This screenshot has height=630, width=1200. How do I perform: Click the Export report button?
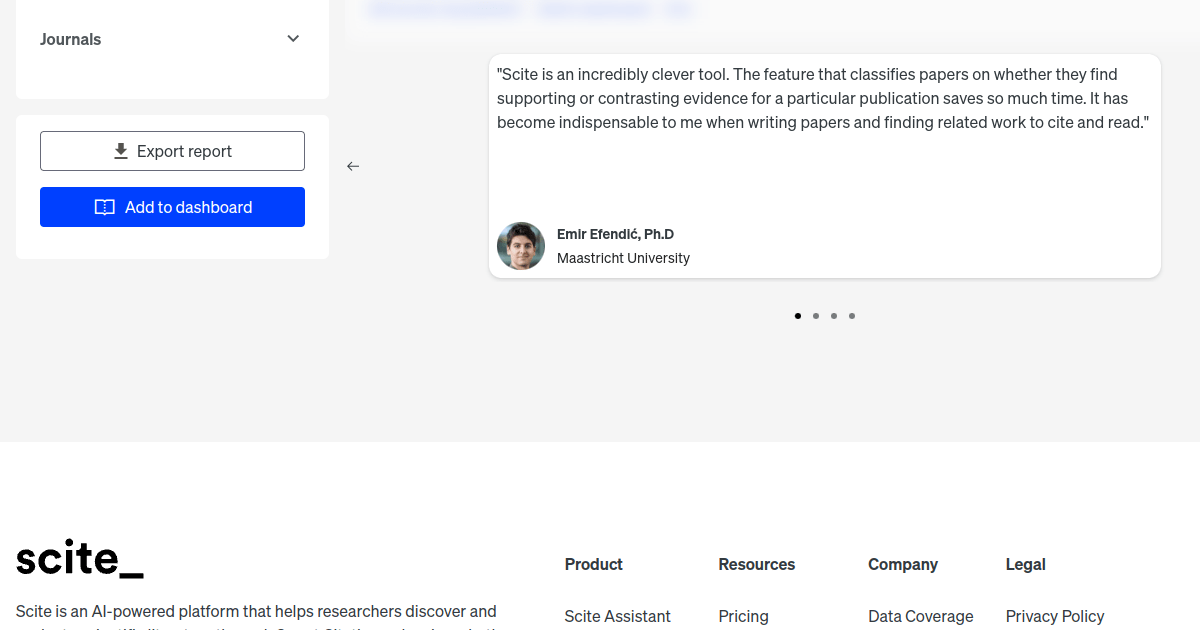[x=172, y=151]
